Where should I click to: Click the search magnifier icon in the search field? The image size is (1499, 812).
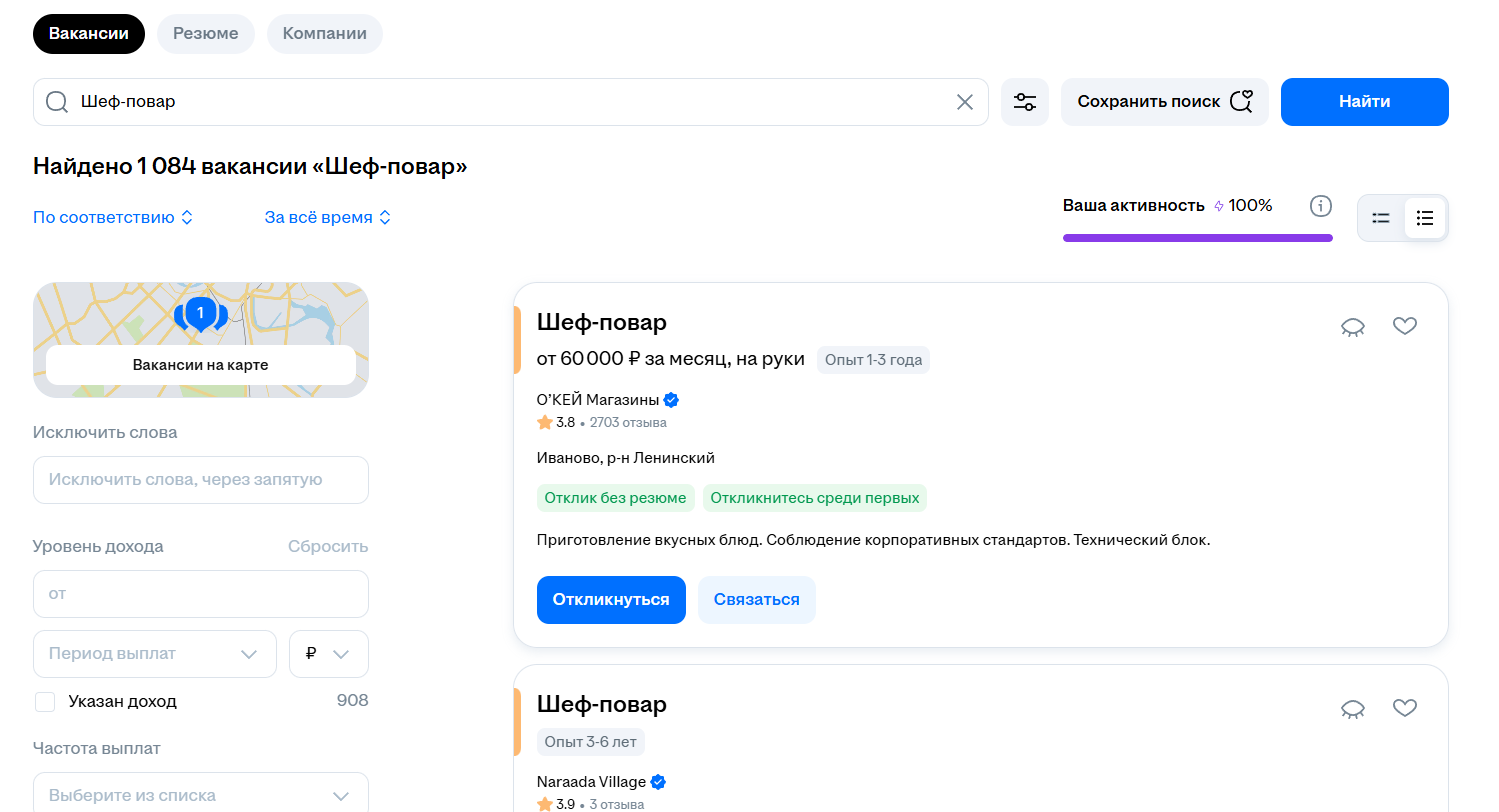(57, 102)
